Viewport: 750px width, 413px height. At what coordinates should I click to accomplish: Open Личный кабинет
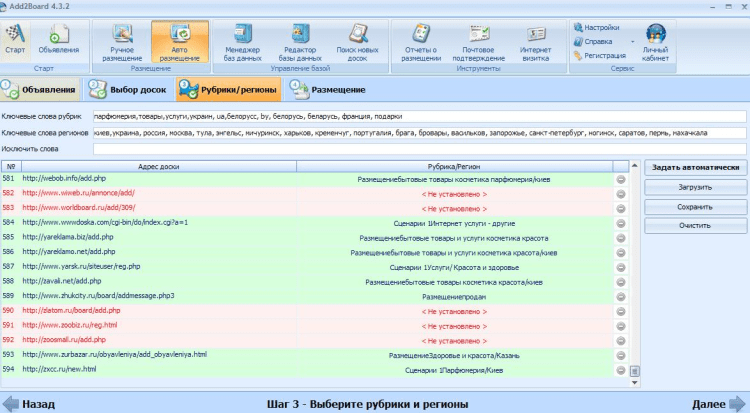[x=655, y=42]
